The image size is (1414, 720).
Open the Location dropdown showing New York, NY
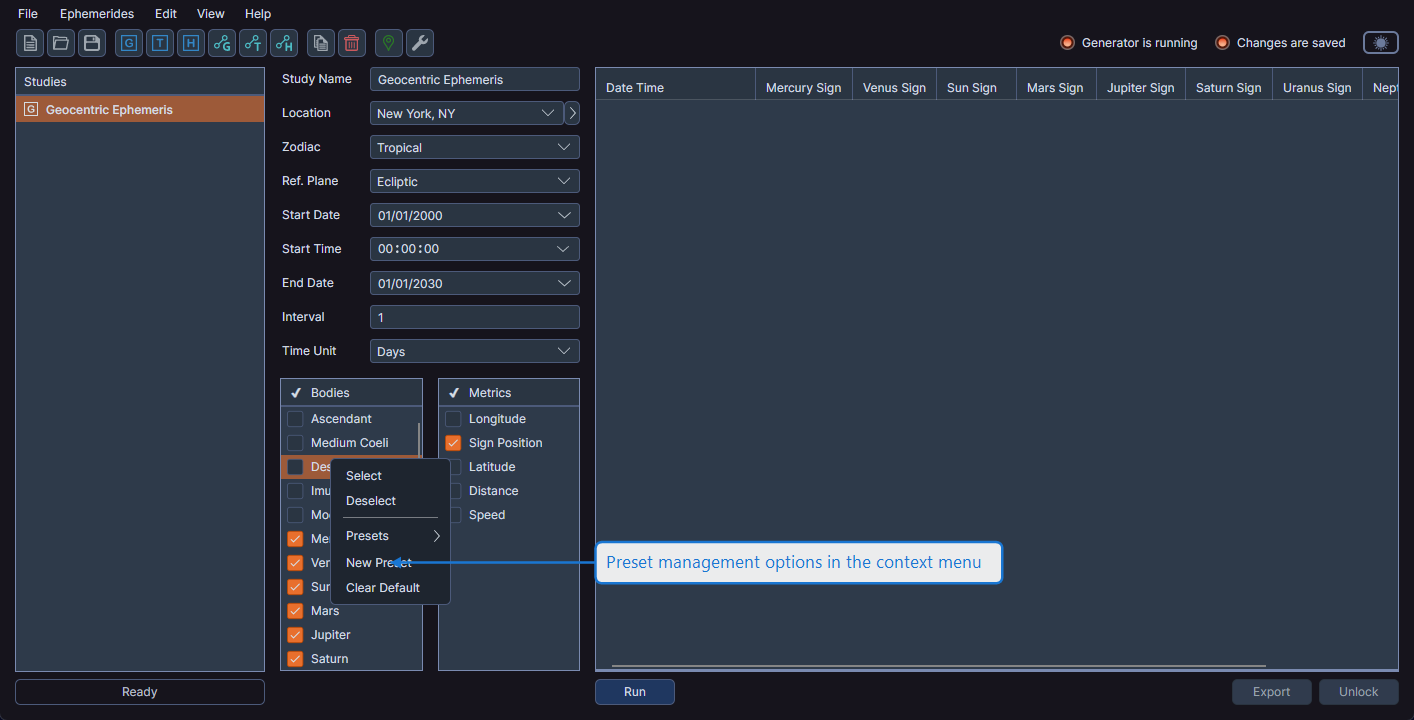tap(466, 113)
